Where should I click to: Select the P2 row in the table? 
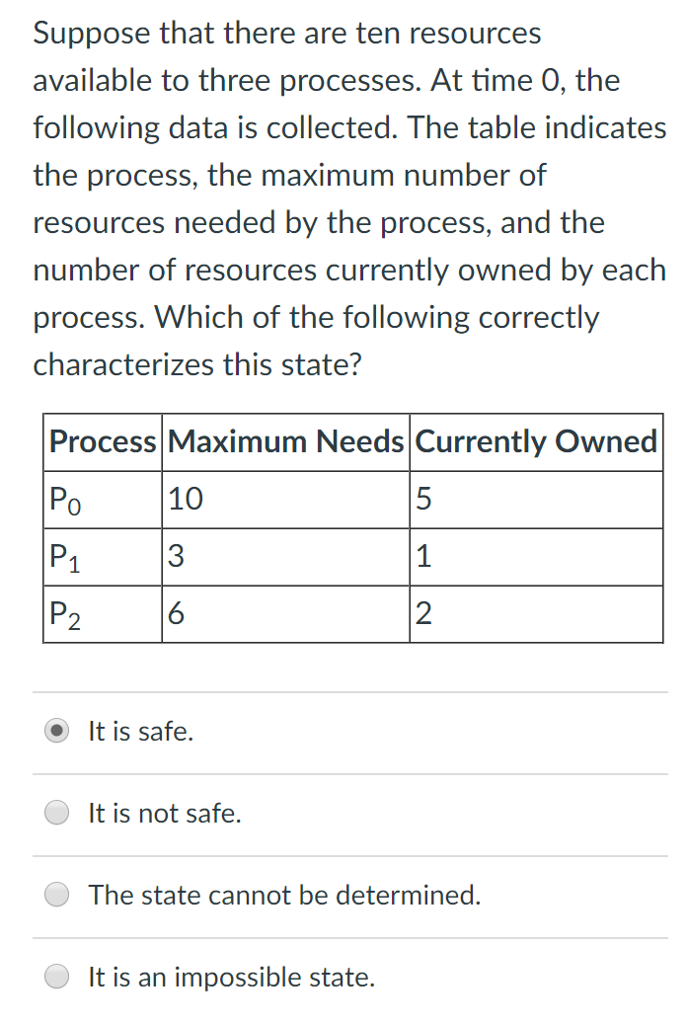point(101,613)
